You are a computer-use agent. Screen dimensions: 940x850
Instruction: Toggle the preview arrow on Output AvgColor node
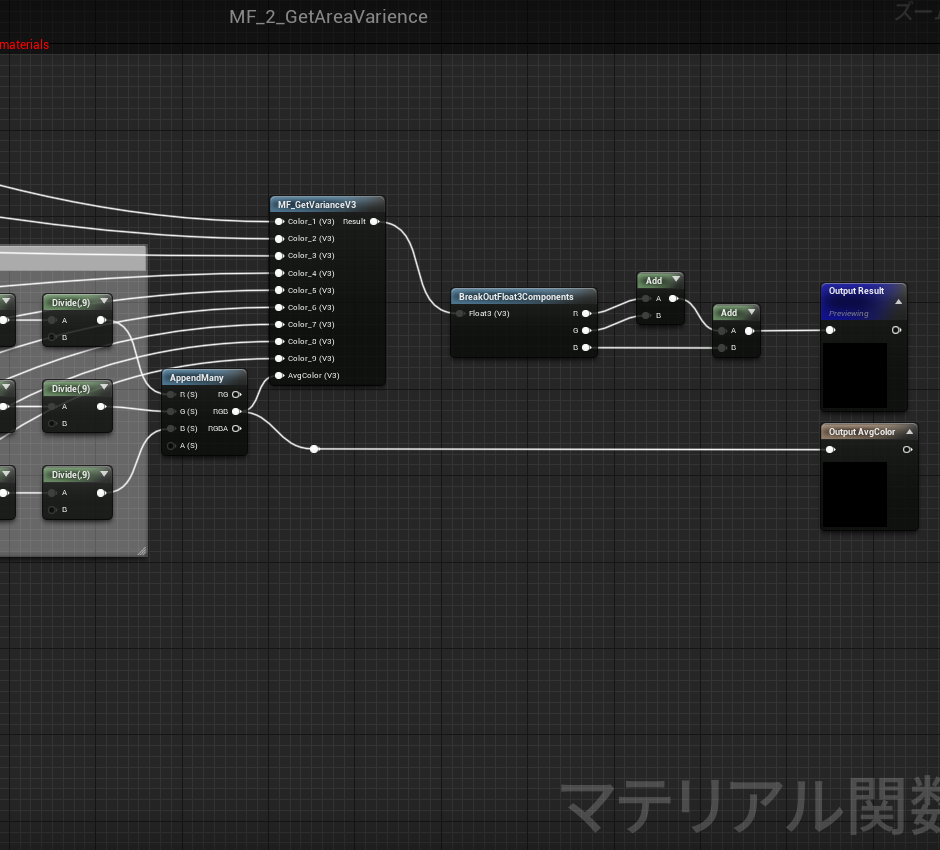tap(909, 432)
